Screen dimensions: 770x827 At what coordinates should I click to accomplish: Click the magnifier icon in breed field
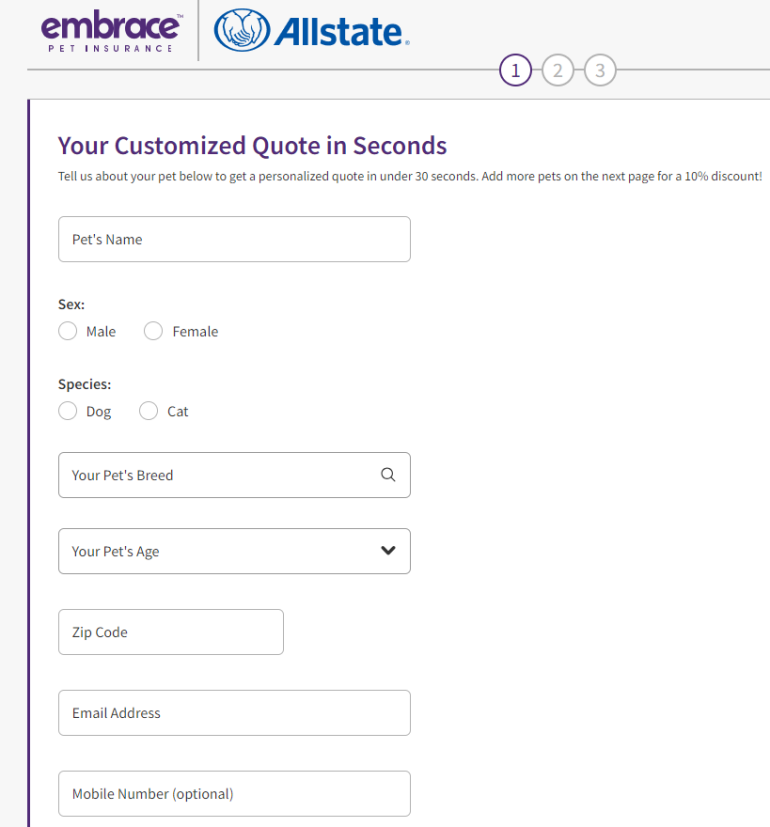click(x=388, y=475)
